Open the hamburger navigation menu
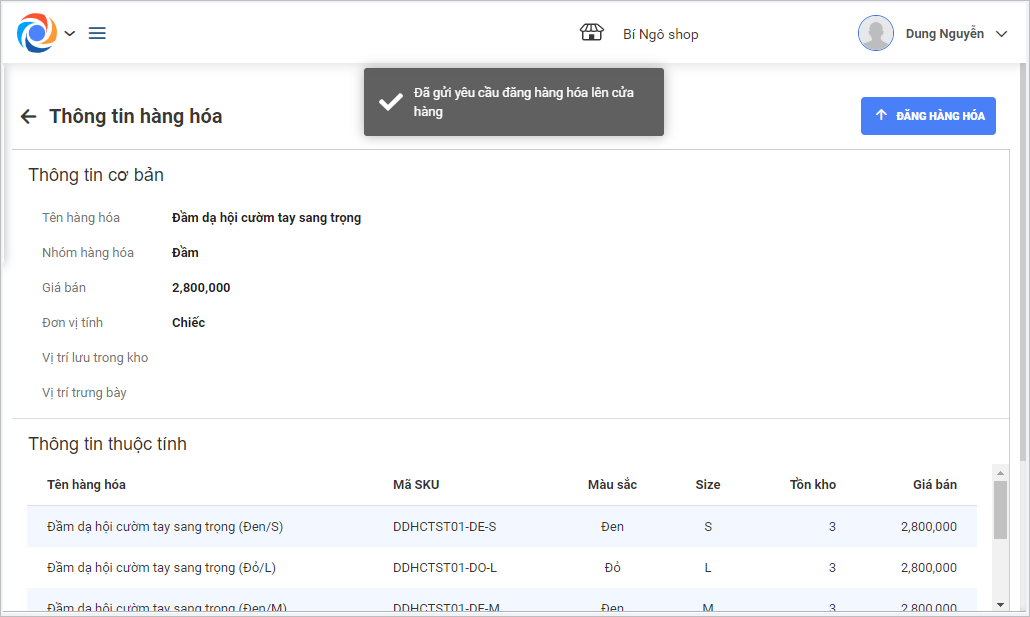Screen dimensions: 1030x617 (97, 33)
